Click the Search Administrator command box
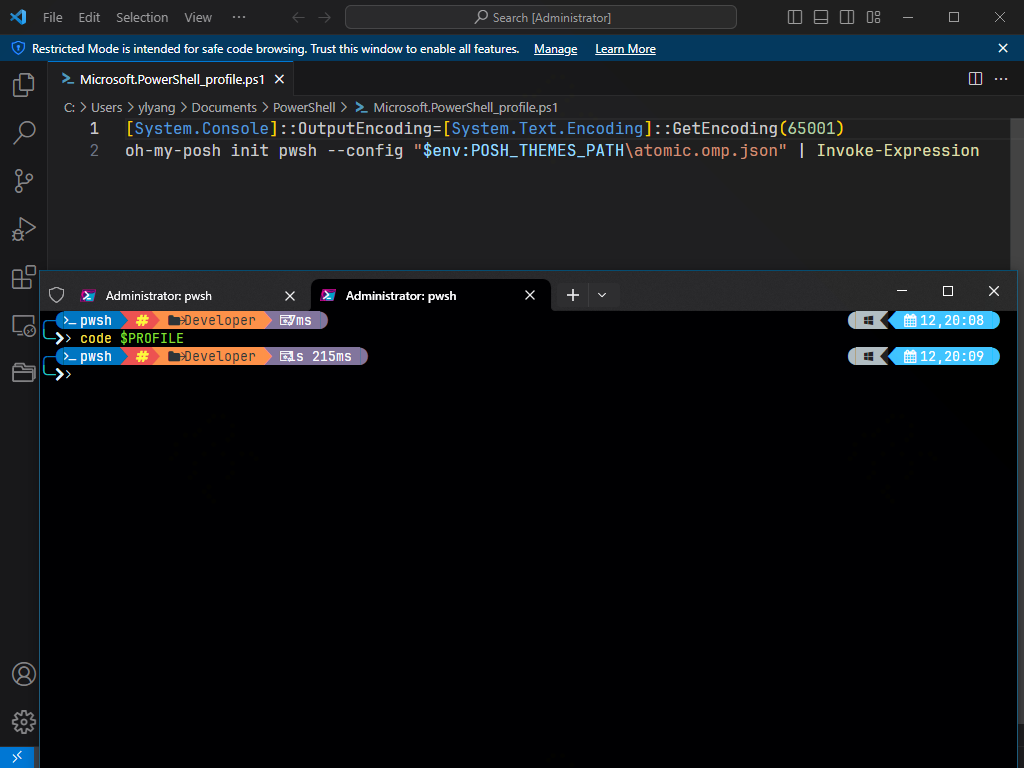The height and width of the screenshot is (768, 1024). (x=540, y=17)
